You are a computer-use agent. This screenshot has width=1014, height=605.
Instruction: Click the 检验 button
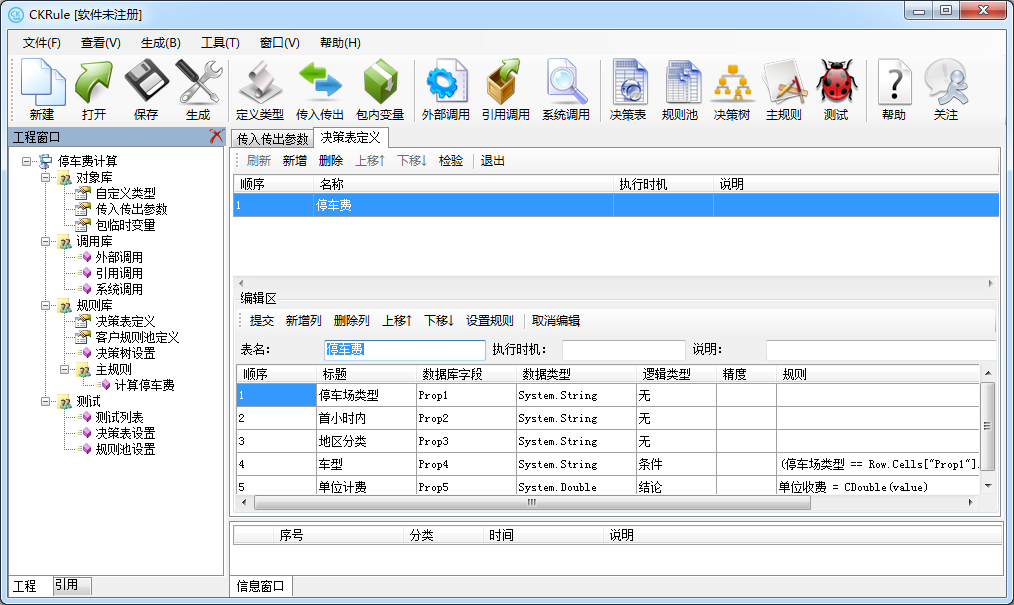coord(451,161)
